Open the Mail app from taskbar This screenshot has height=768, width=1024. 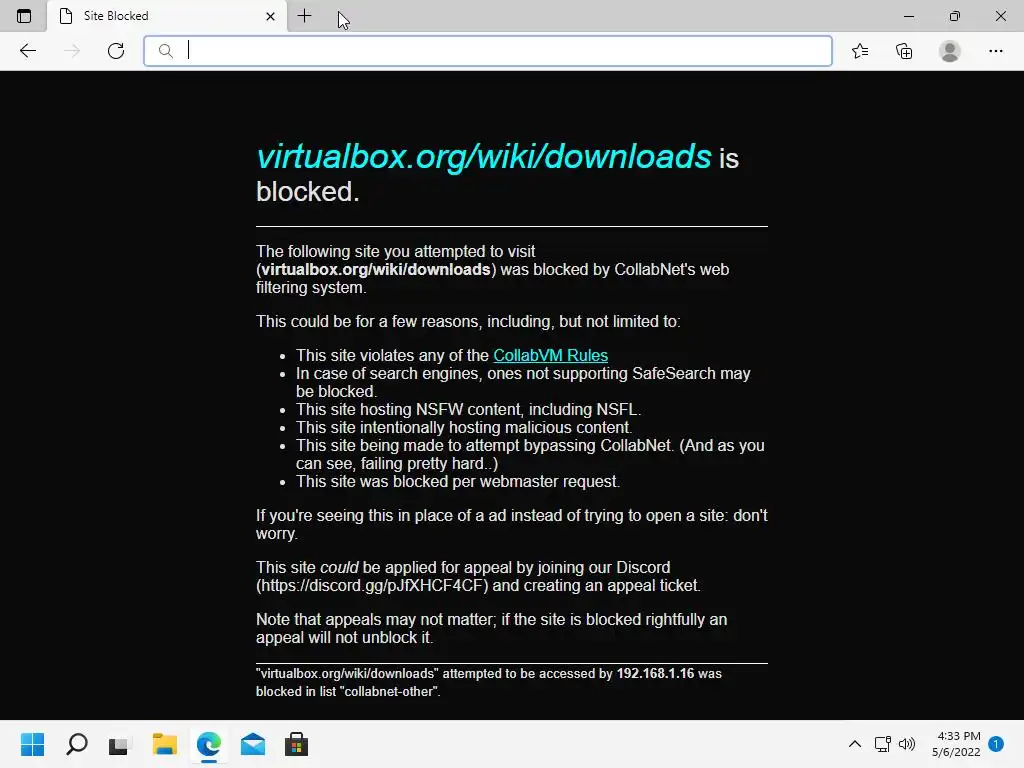[x=253, y=744]
